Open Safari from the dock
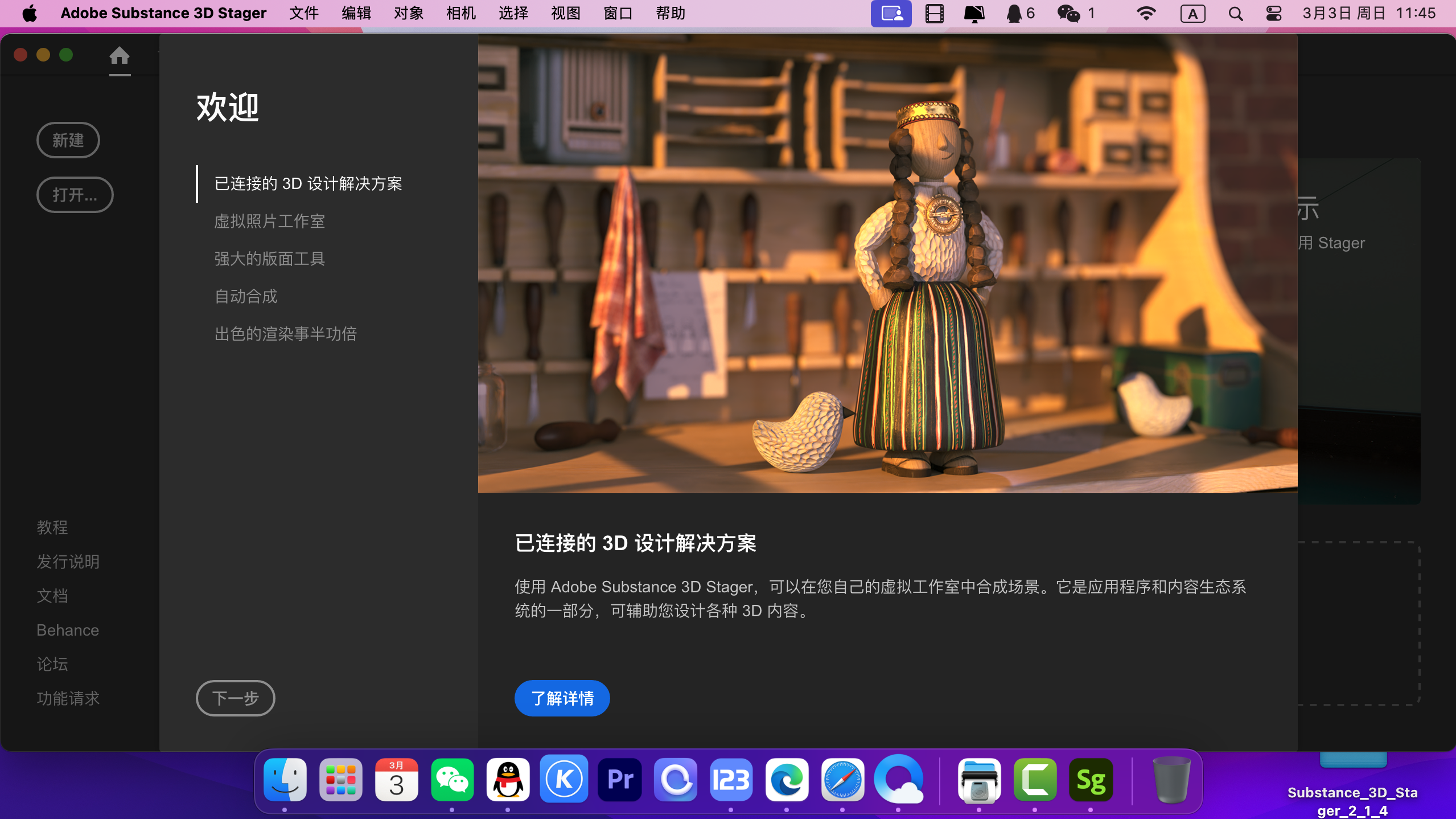Image resolution: width=1456 pixels, height=819 pixels. [842, 780]
